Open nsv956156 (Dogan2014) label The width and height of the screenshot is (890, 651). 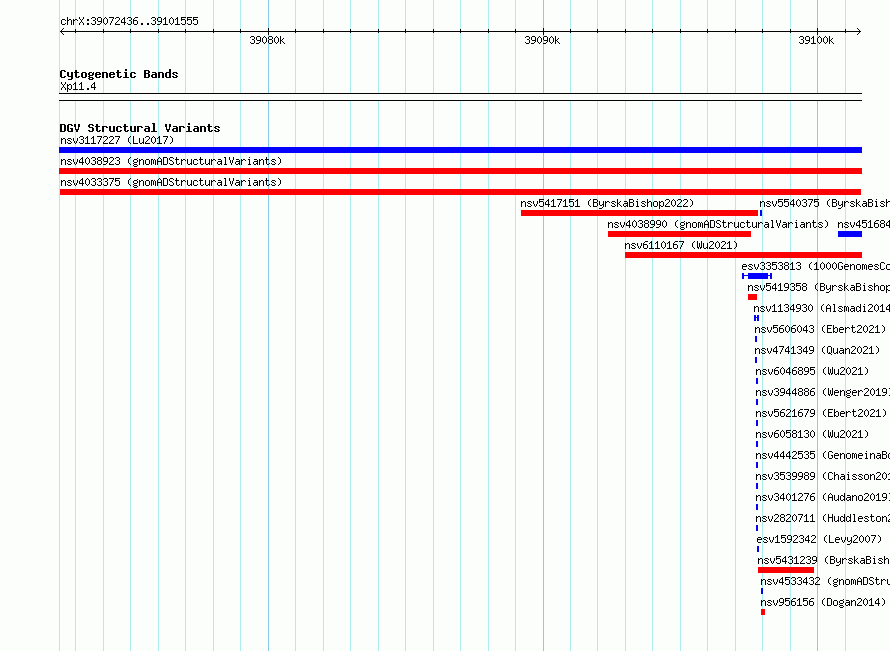823,602
